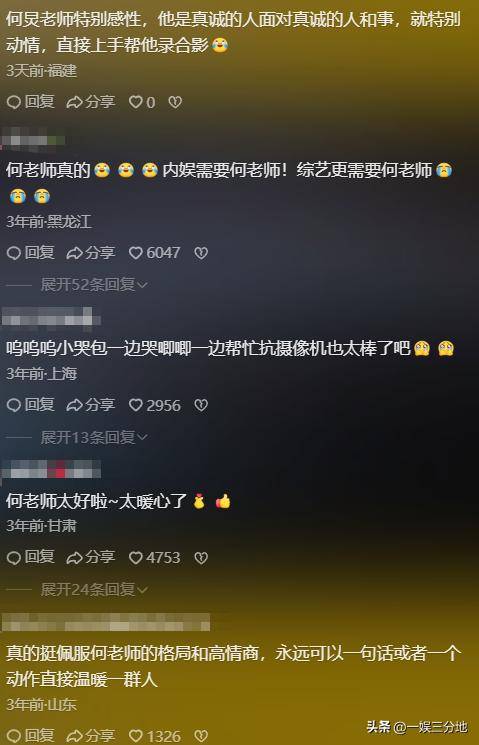Image resolution: width=479 pixels, height=745 pixels.
Task: Expand 展开52条回复 replies
Action: pos(94,284)
